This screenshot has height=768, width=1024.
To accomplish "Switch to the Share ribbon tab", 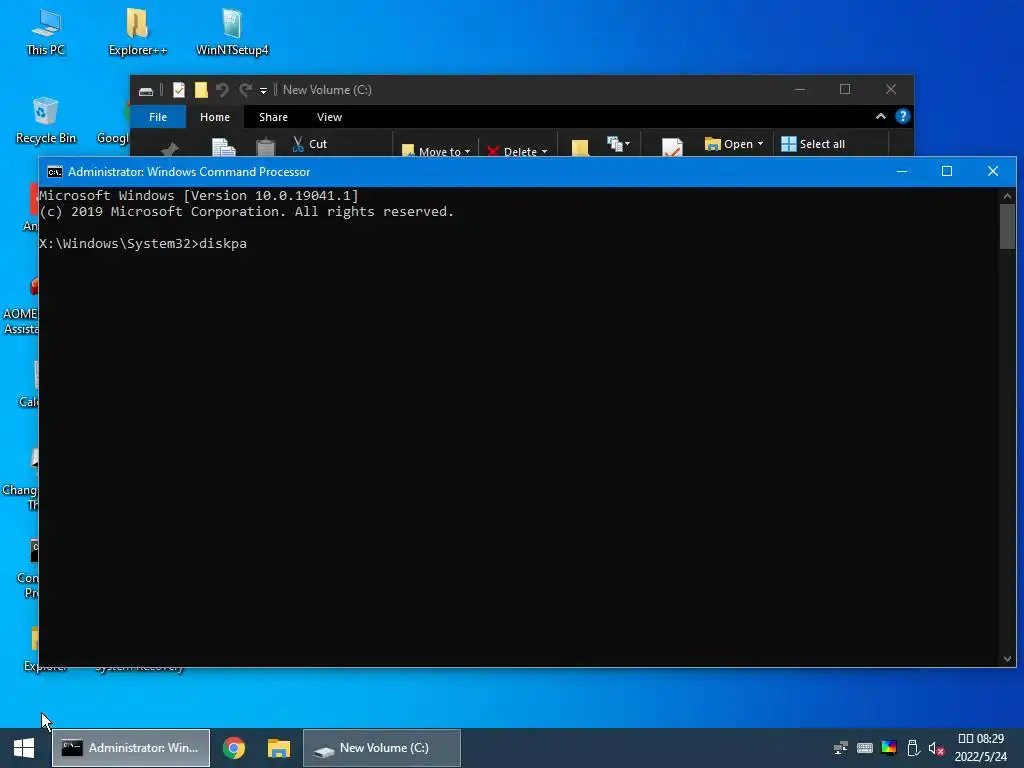I will [x=273, y=117].
